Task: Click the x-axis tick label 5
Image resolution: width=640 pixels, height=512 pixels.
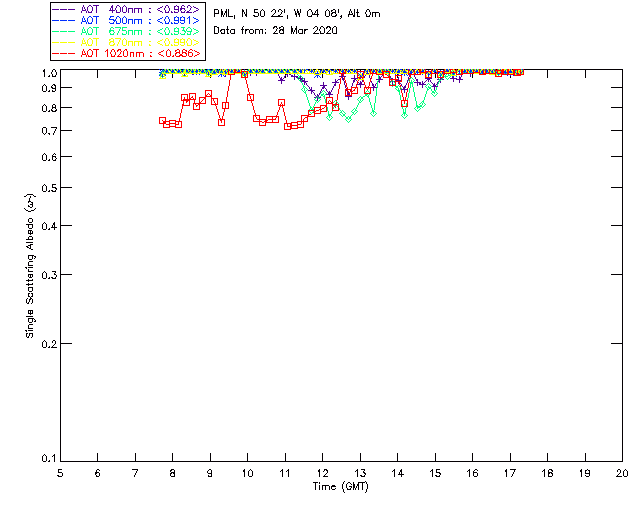Action: [x=60, y=473]
